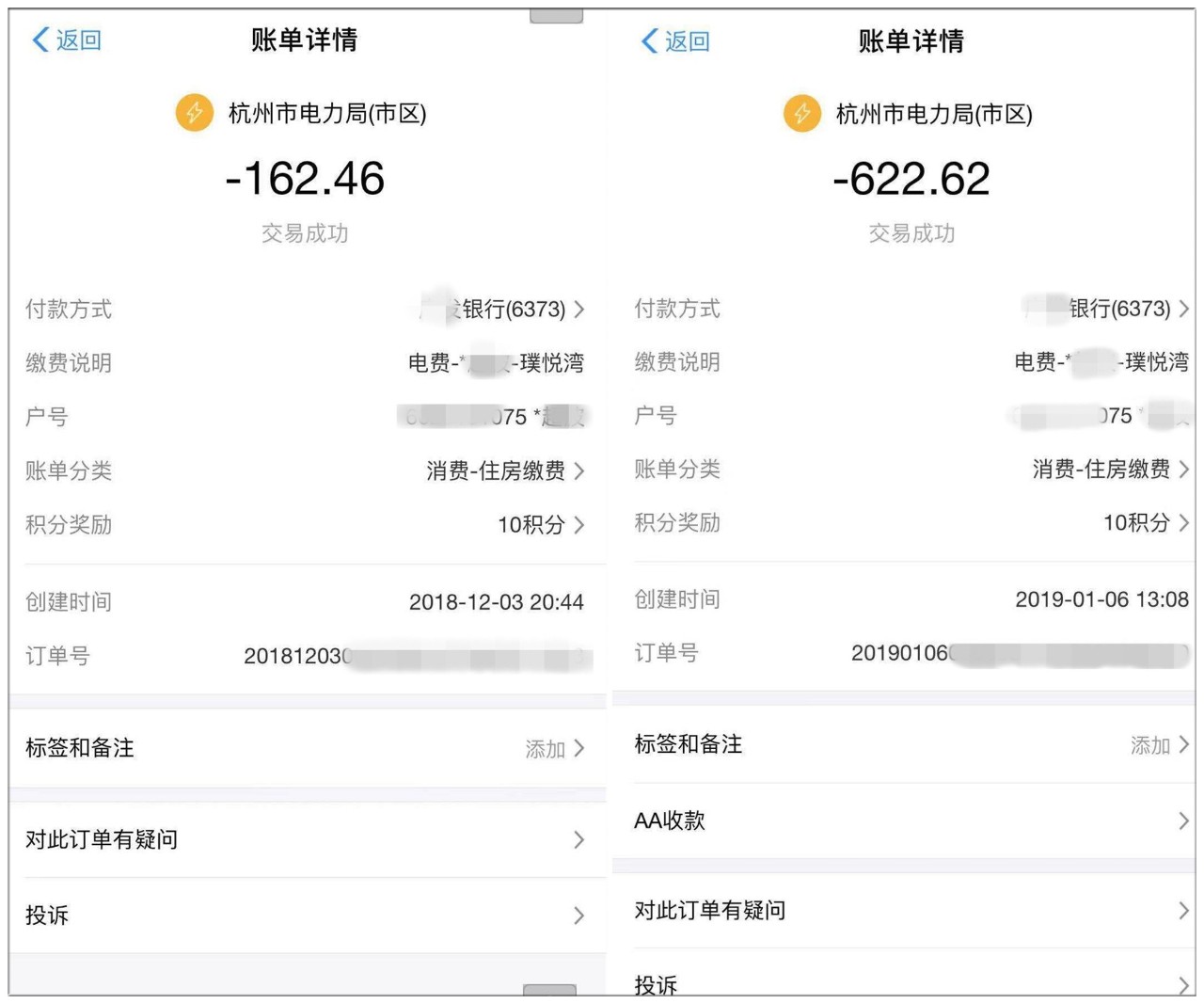Open AA收款 row
Image resolution: width=1204 pixels, height=1004 pixels.
903,821
